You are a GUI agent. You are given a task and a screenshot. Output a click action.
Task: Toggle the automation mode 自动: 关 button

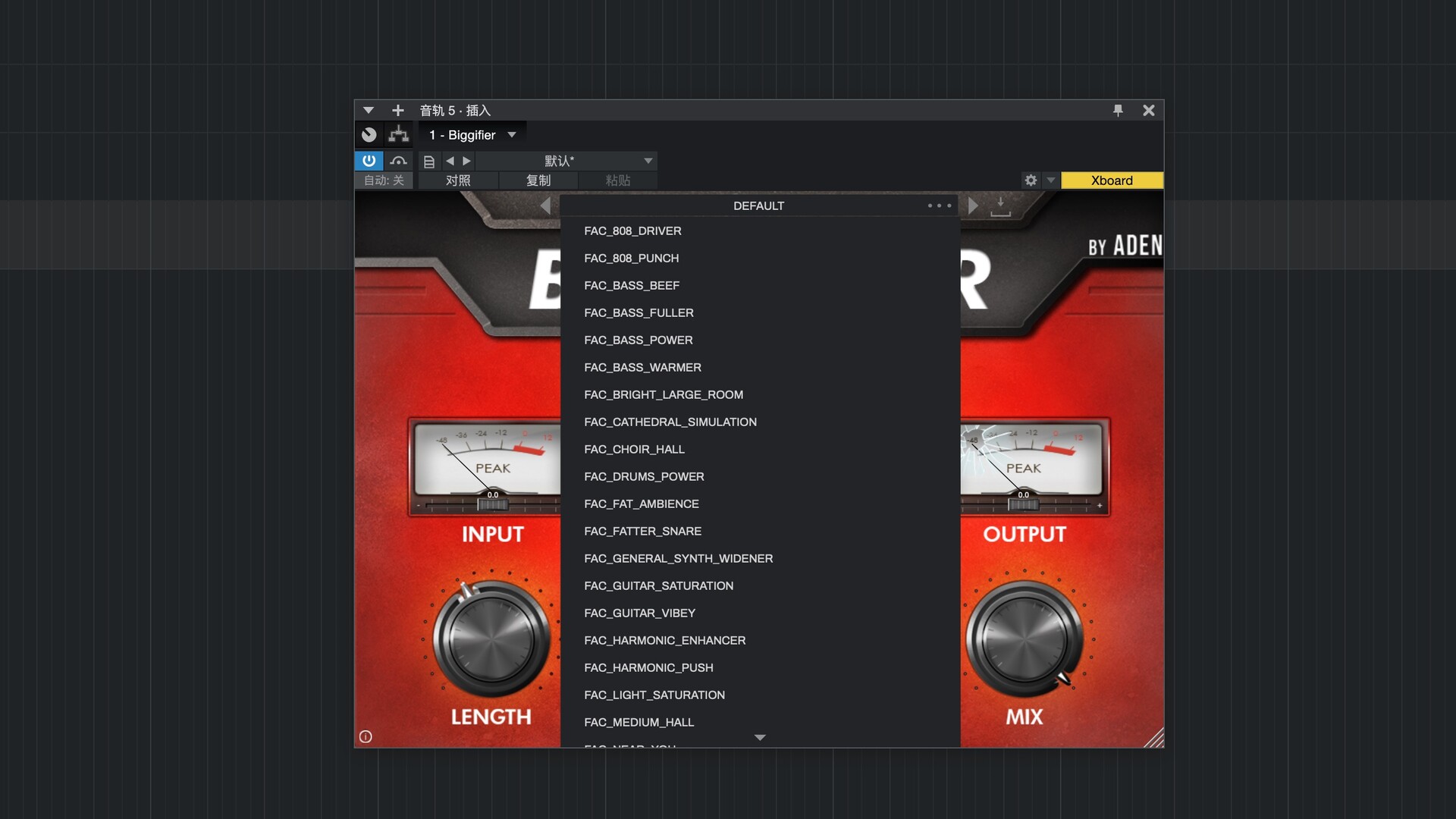tap(384, 180)
